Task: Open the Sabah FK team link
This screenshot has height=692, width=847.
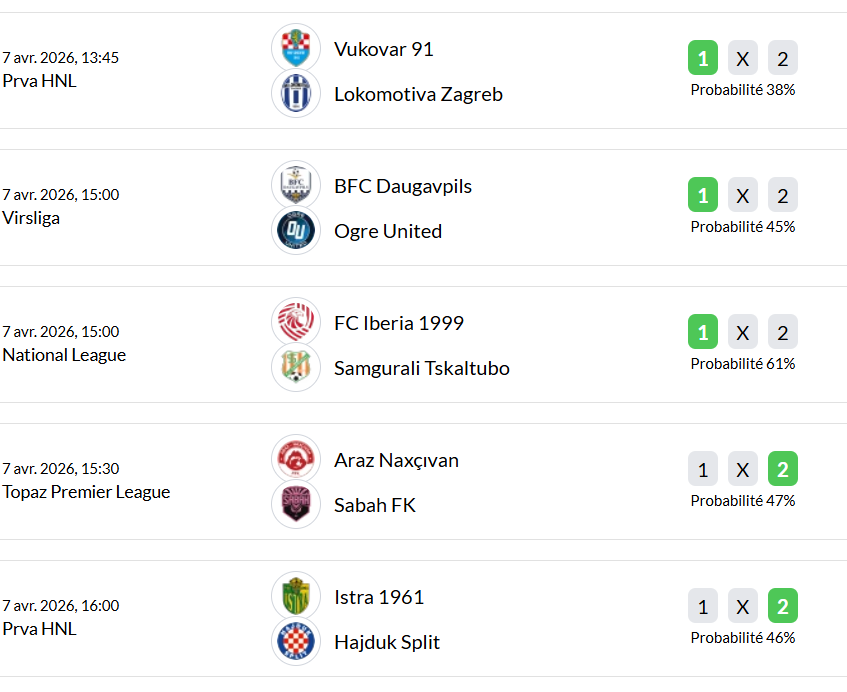Action: coord(375,505)
